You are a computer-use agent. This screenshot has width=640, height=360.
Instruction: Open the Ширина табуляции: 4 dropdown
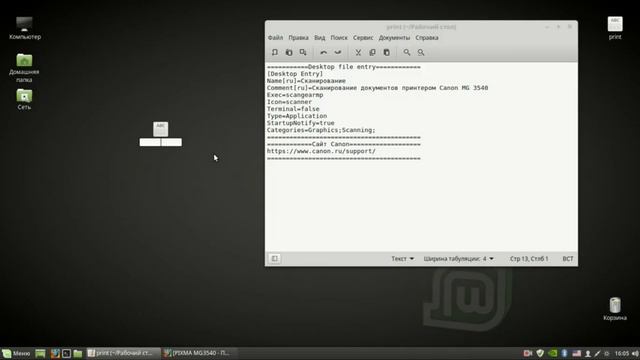click(x=458, y=259)
